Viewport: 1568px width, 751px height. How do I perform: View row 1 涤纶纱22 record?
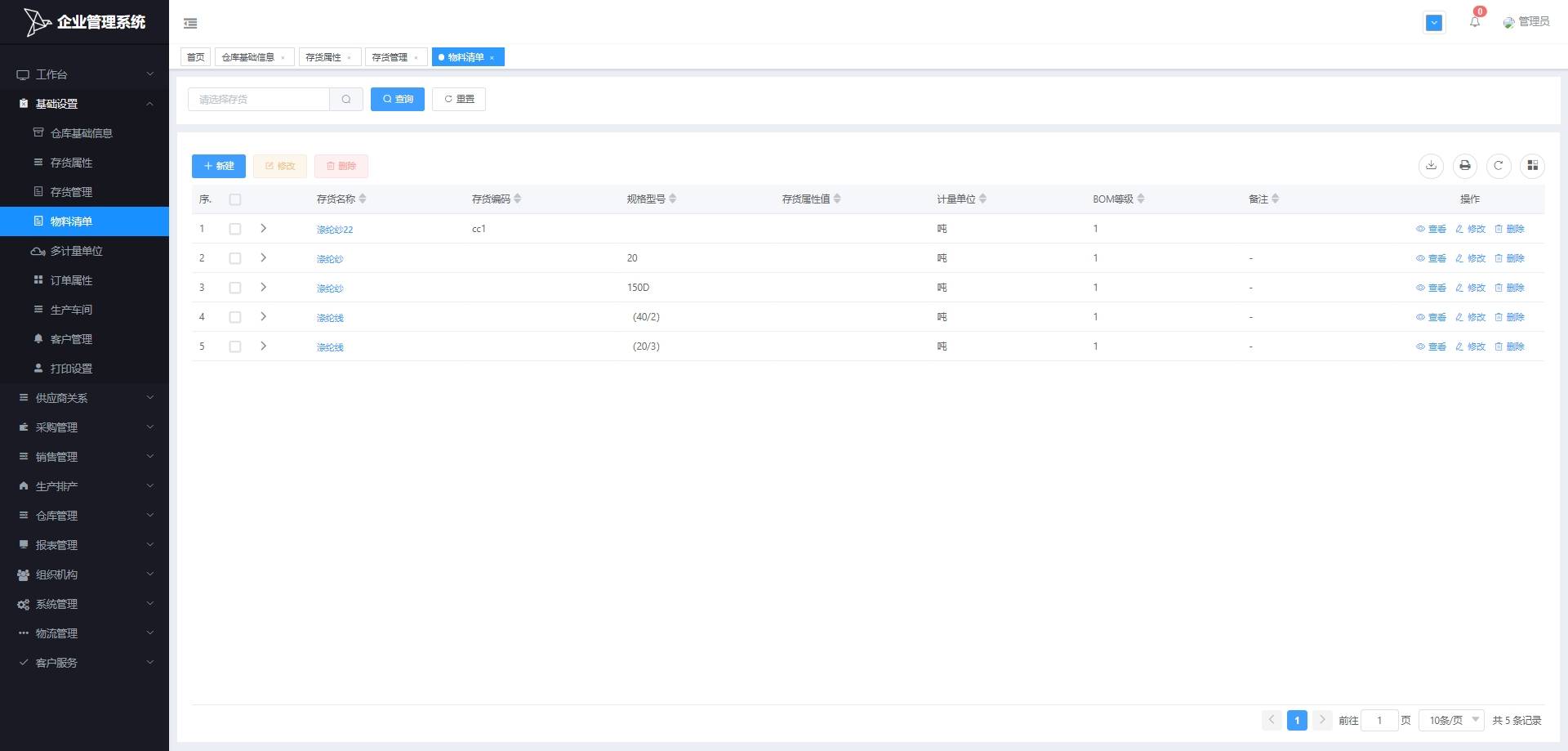1431,229
